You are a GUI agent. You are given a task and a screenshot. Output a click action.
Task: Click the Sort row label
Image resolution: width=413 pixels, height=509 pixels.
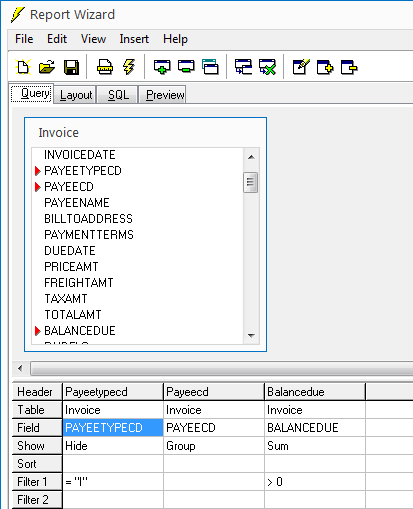37,464
